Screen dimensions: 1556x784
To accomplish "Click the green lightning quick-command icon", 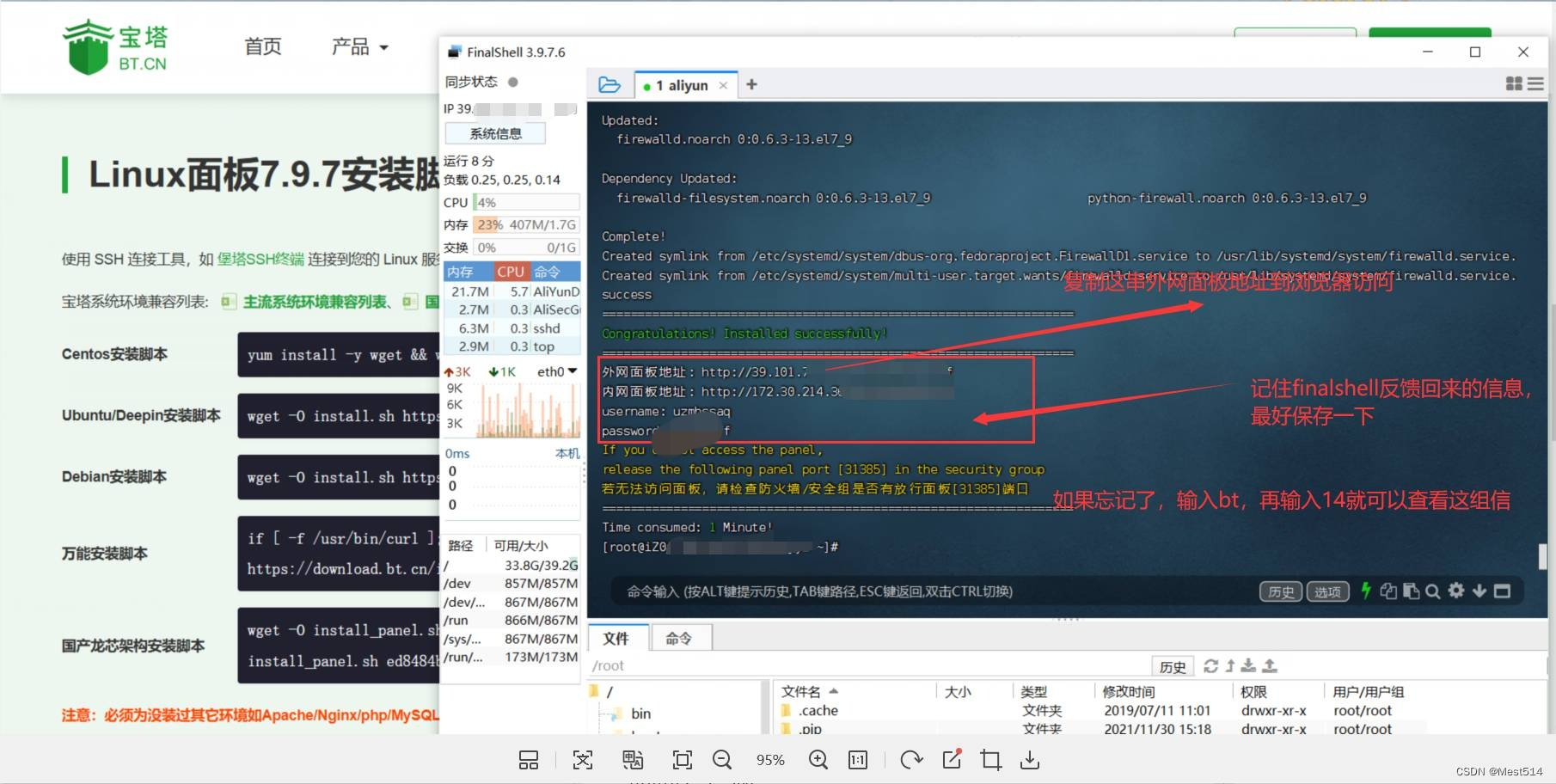I will click(1365, 591).
